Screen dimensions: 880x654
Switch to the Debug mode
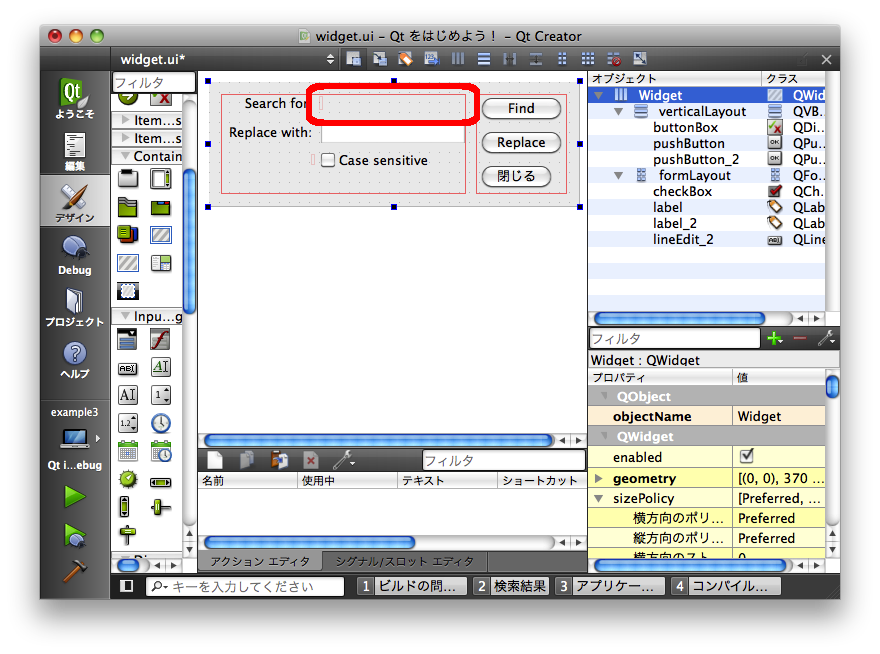[x=74, y=255]
